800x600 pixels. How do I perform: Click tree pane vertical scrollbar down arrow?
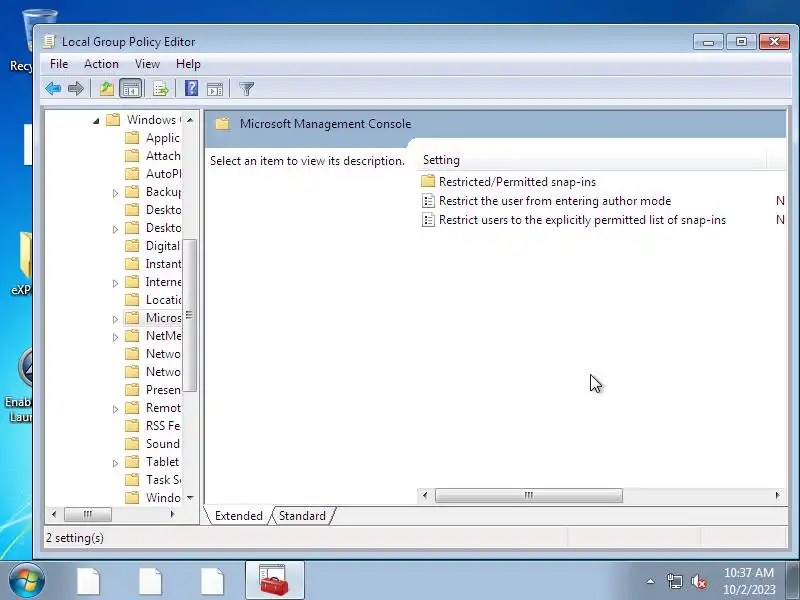(190, 497)
